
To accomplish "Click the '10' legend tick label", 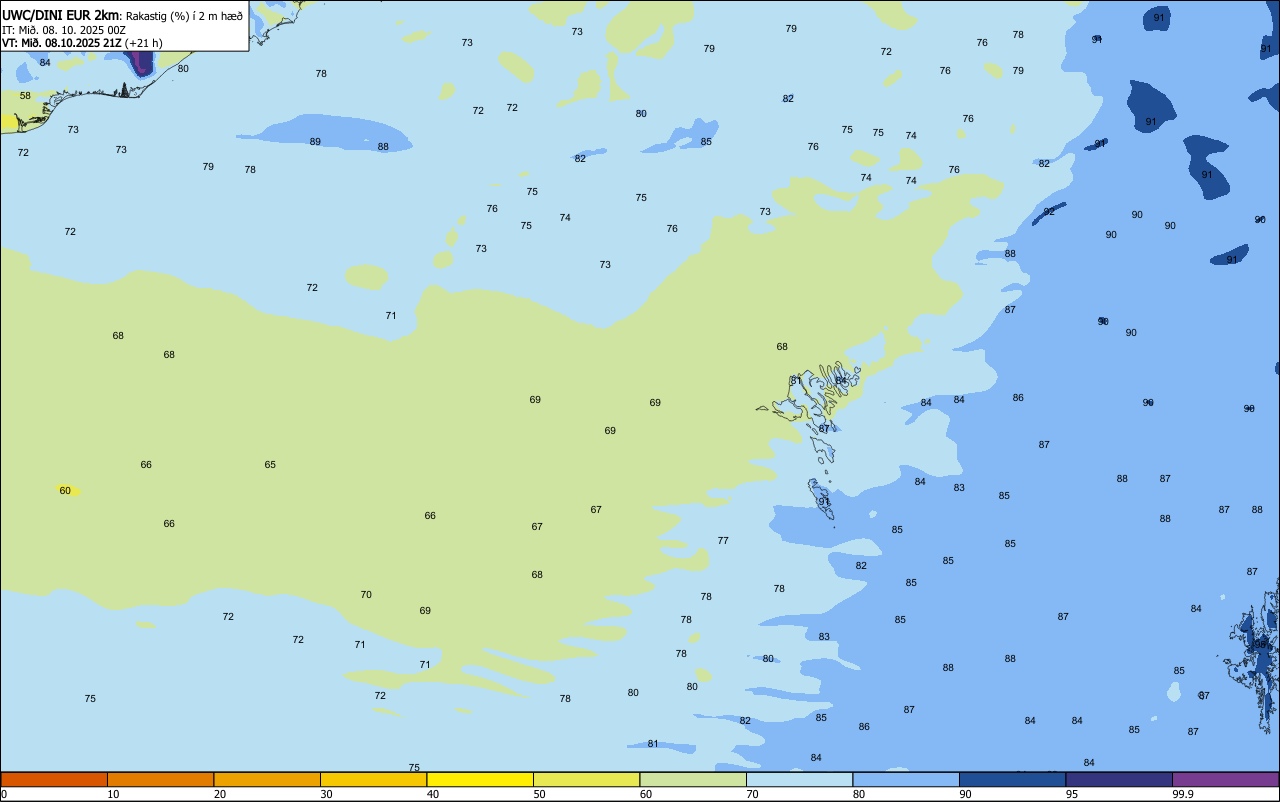I will pos(113,794).
